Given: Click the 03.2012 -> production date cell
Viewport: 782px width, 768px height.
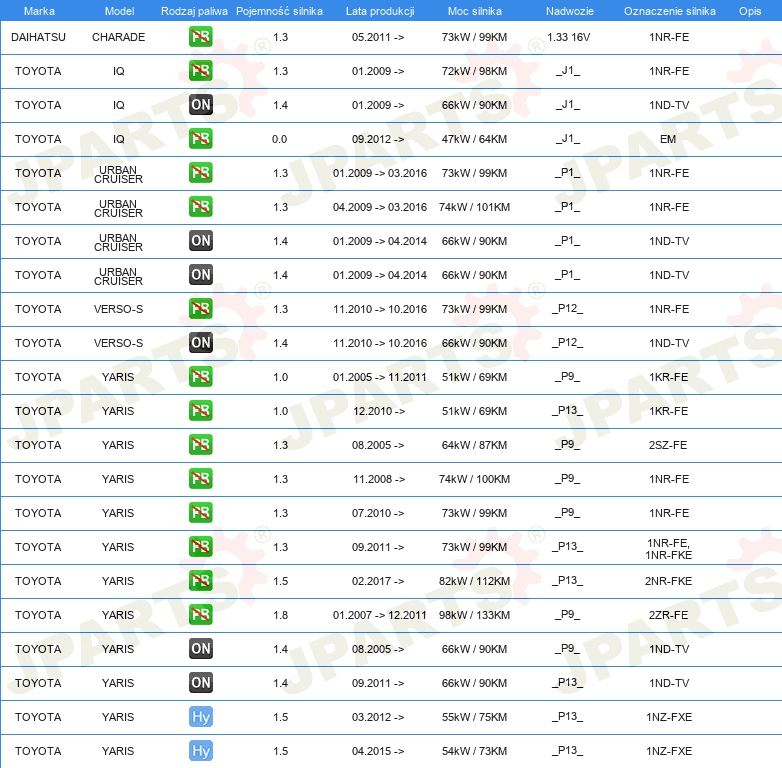Looking at the screenshot, I should (378, 717).
